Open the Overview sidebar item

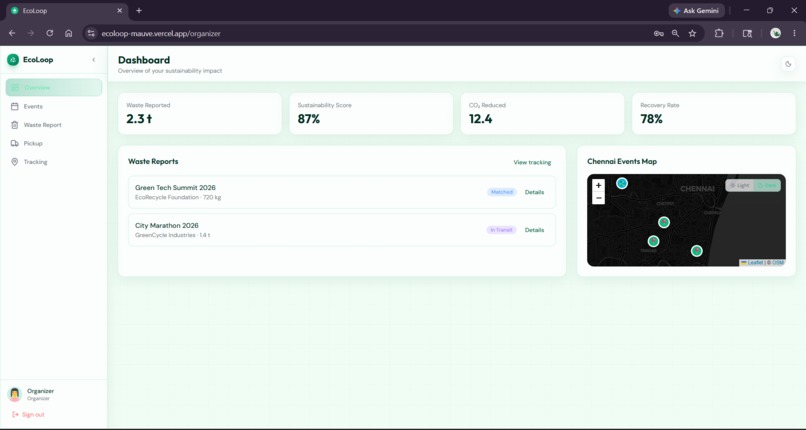click(53, 87)
